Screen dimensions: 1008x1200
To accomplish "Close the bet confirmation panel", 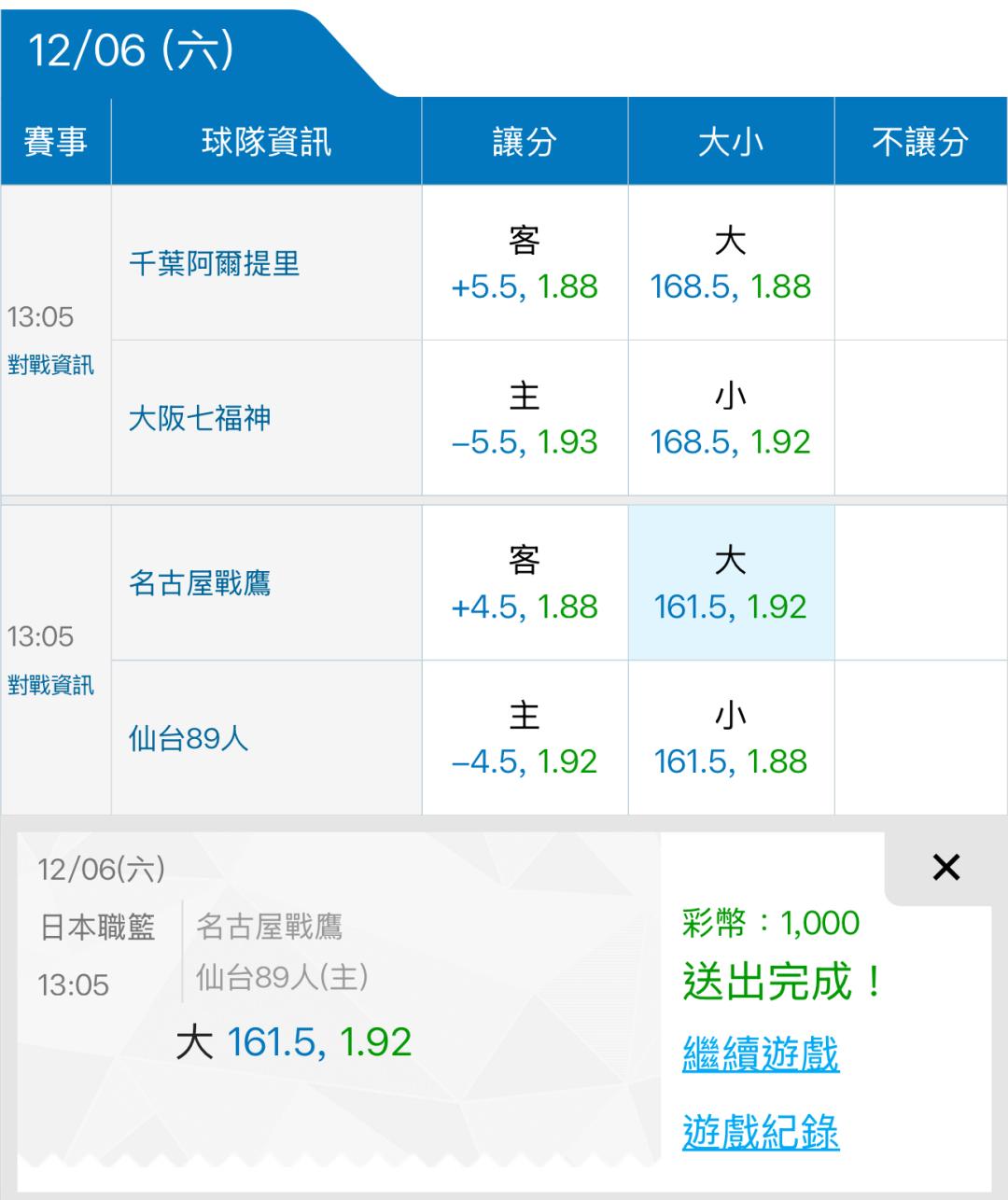I will [x=945, y=868].
